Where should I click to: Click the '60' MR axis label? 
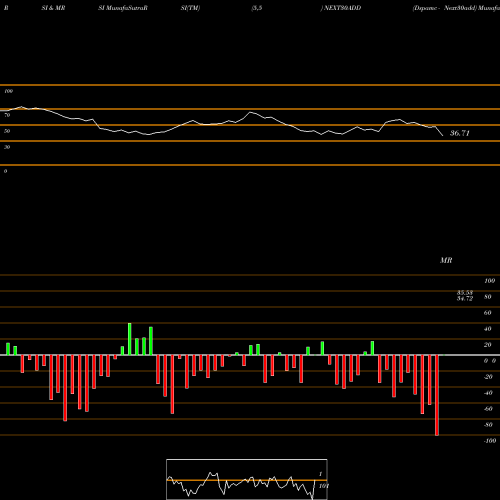pos(487,313)
